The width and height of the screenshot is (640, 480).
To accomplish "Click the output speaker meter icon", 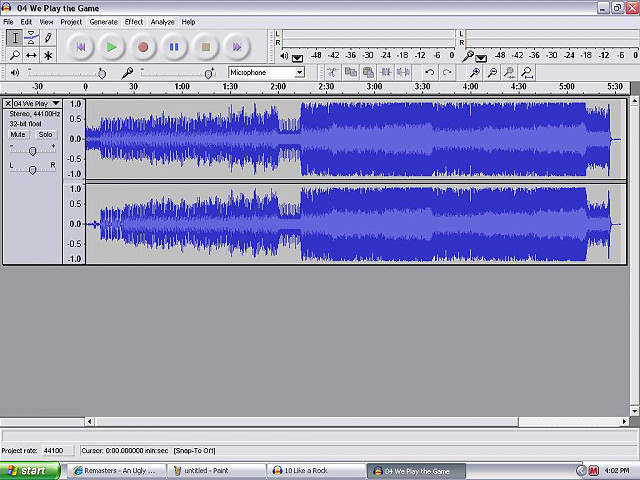I will point(284,56).
